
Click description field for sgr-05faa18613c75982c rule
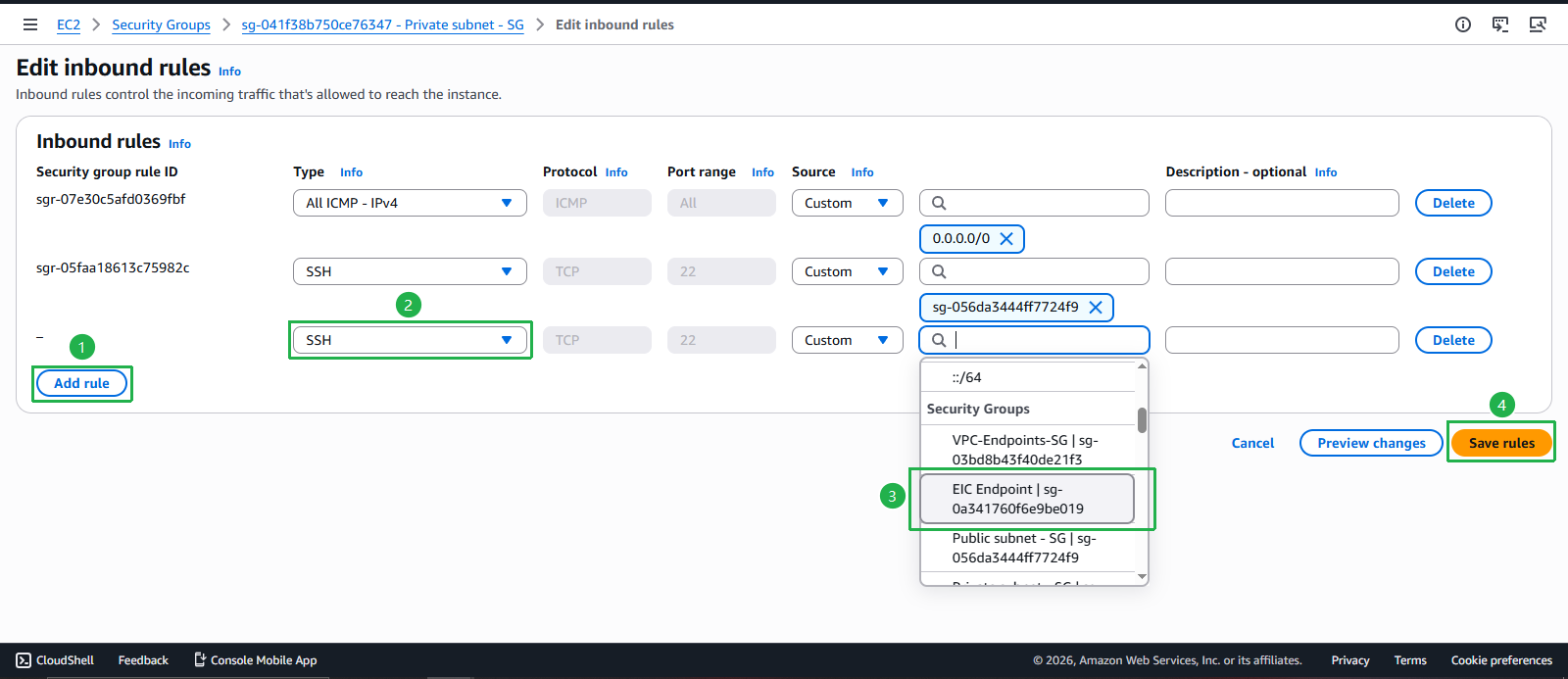pos(1282,271)
